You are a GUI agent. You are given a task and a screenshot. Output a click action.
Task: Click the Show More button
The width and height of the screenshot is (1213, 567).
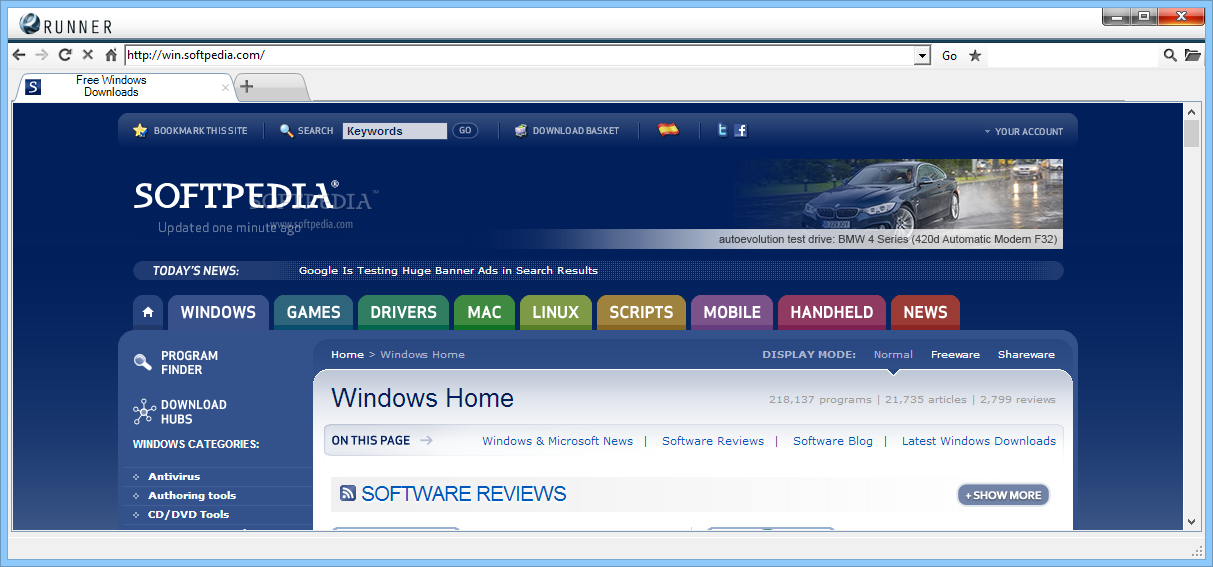coord(1003,495)
